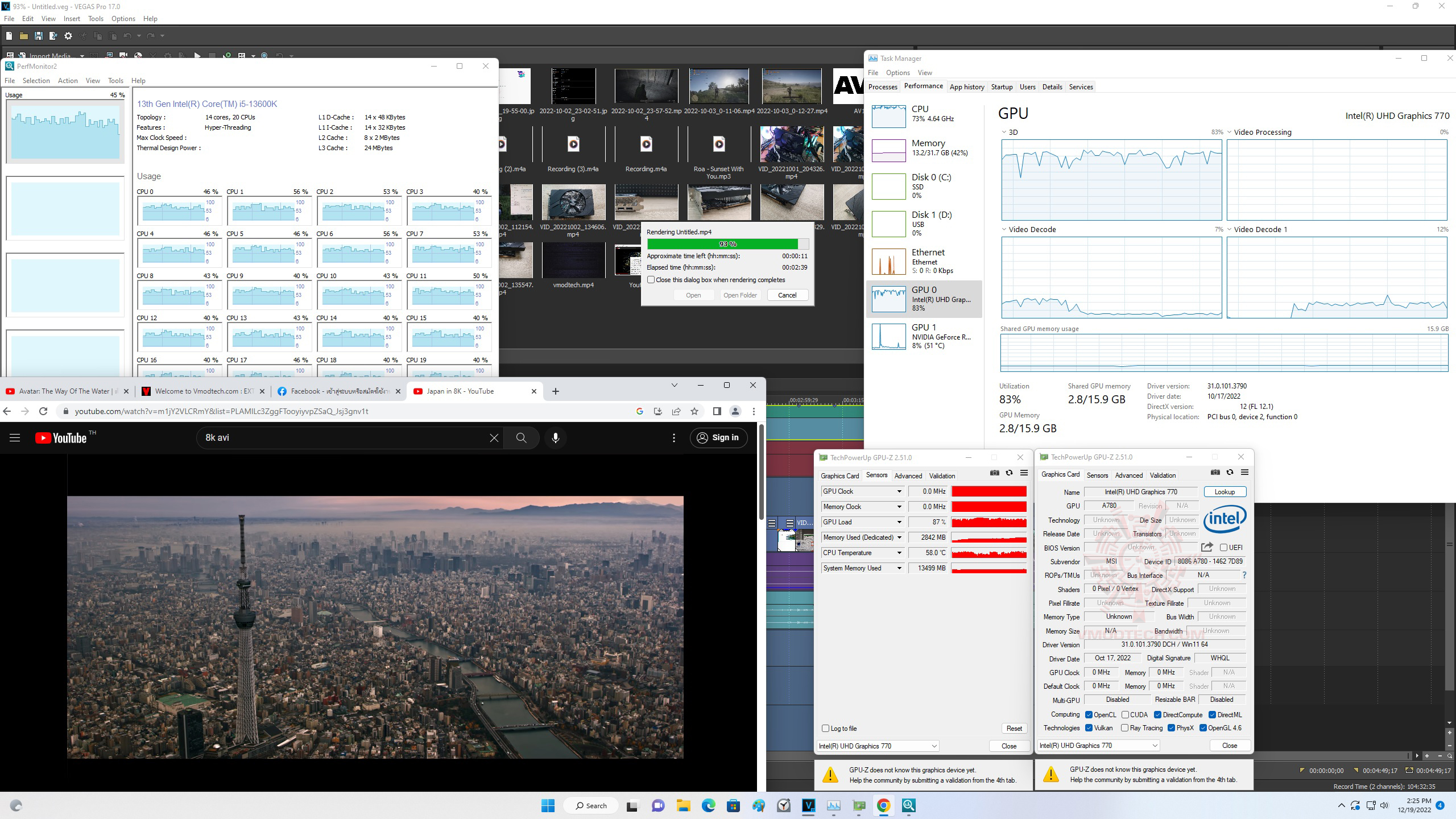Click the GPU-Z refresh icon in Graphics Card window
The height and width of the screenshot is (819, 1456).
[1230, 472]
